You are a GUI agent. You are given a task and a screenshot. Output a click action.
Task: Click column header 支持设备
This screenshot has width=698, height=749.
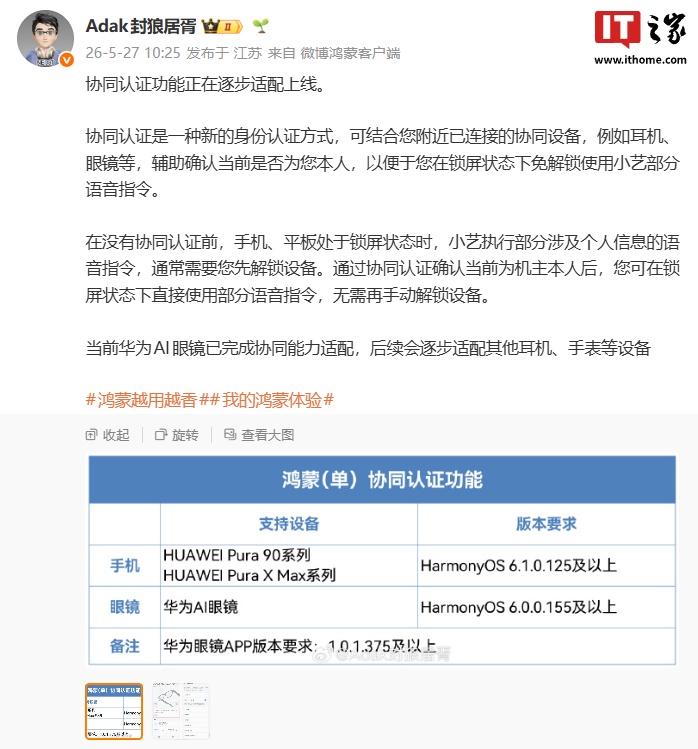pyautogui.click(x=289, y=524)
